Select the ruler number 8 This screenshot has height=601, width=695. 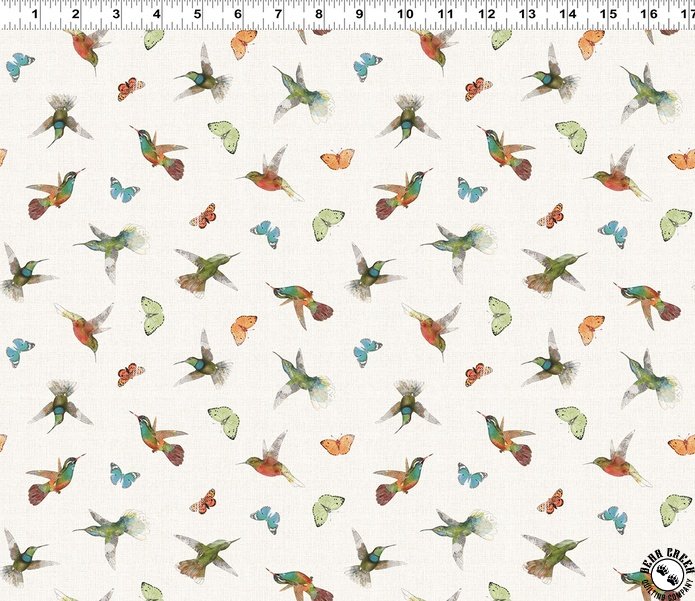pos(319,14)
